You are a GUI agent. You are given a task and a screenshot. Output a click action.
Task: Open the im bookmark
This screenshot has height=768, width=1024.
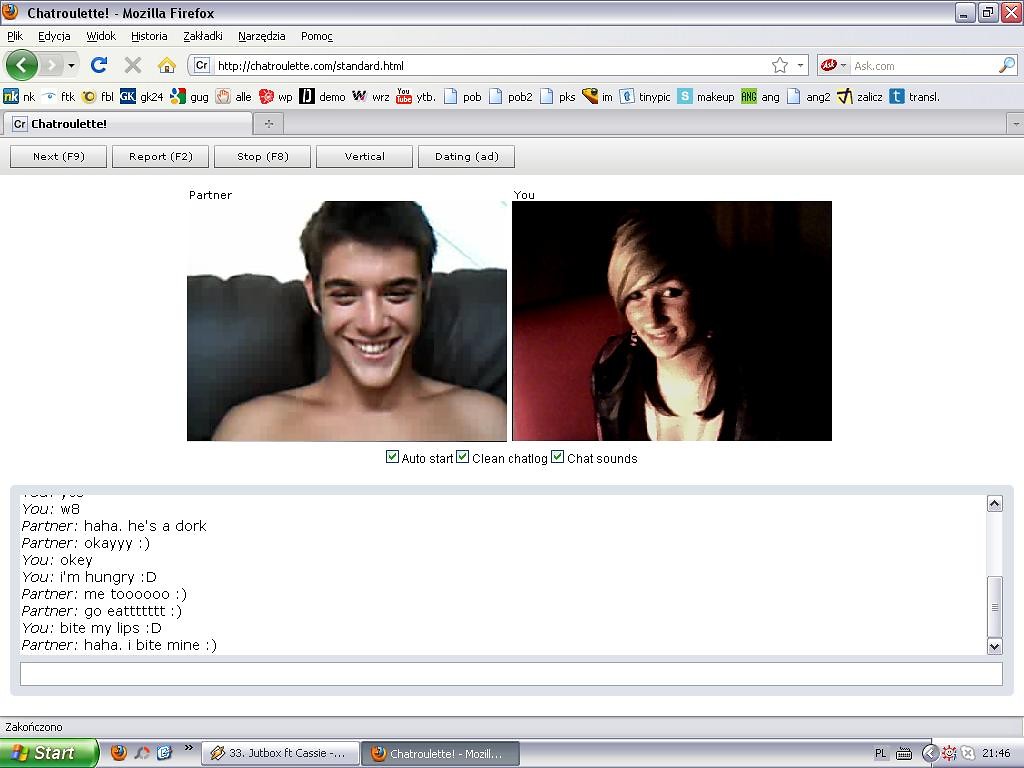coord(598,97)
